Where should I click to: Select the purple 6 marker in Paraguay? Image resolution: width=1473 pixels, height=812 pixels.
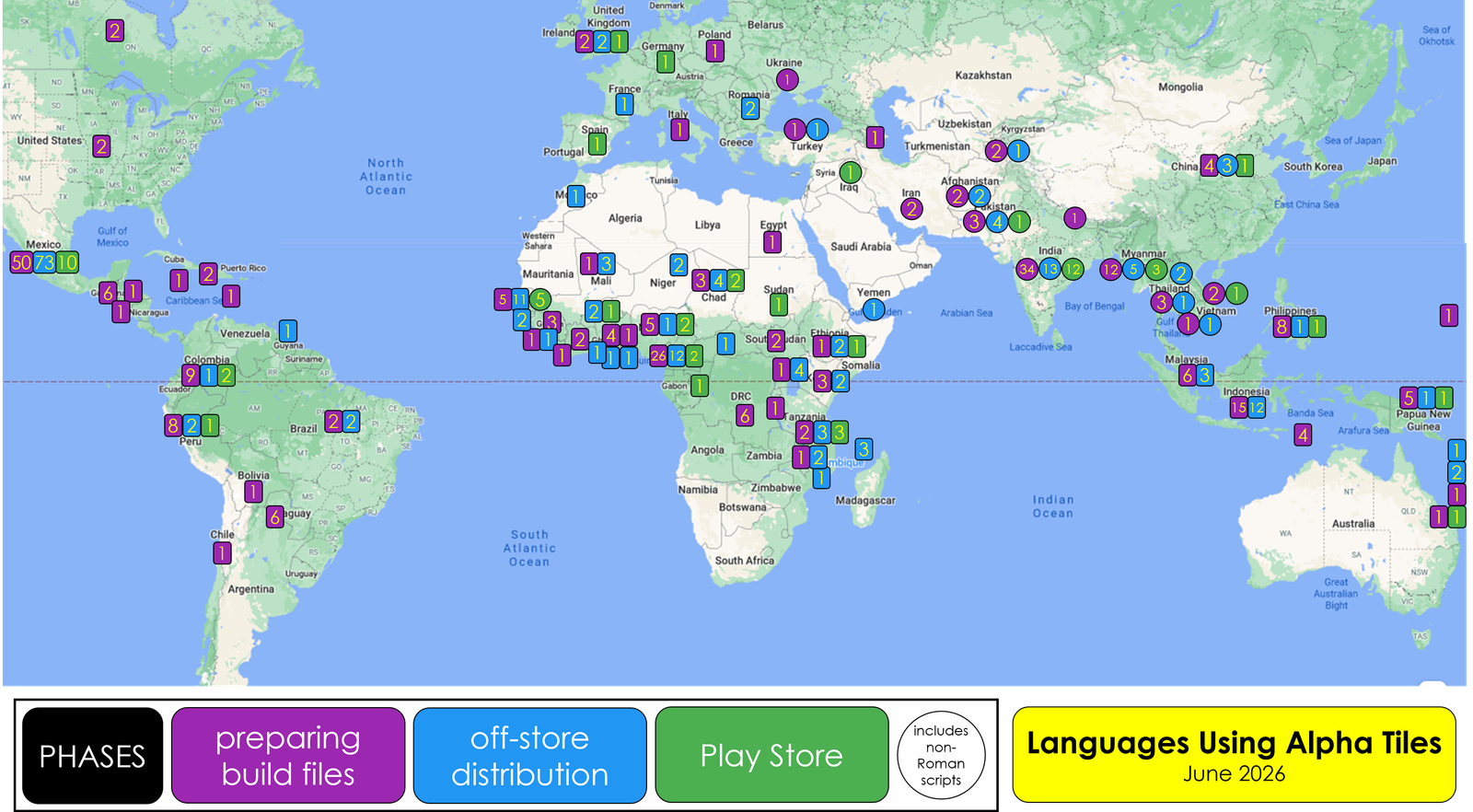point(274,516)
